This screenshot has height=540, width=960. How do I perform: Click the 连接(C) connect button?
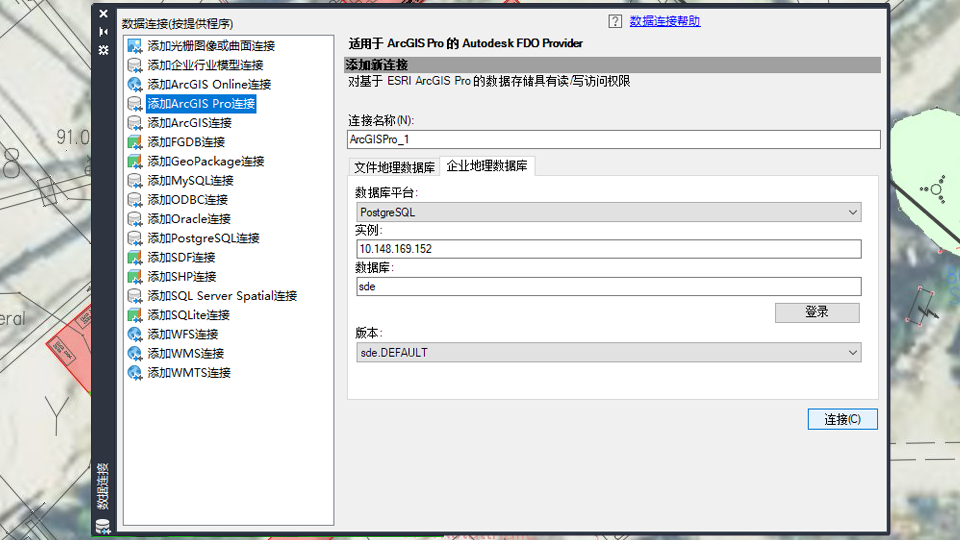[842, 419]
